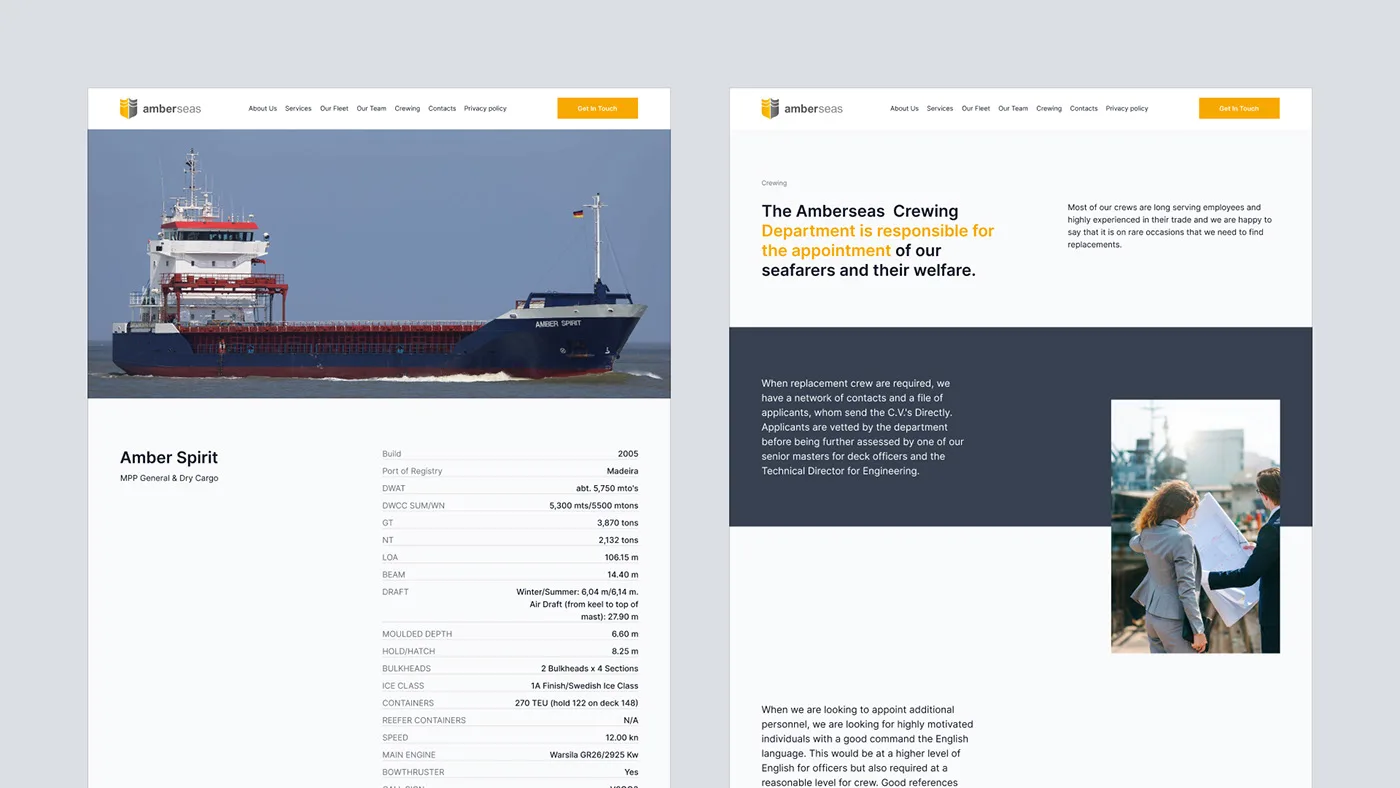1400x788 pixels.
Task: Click the small Crewing breadcrumb label
Action: tap(774, 183)
